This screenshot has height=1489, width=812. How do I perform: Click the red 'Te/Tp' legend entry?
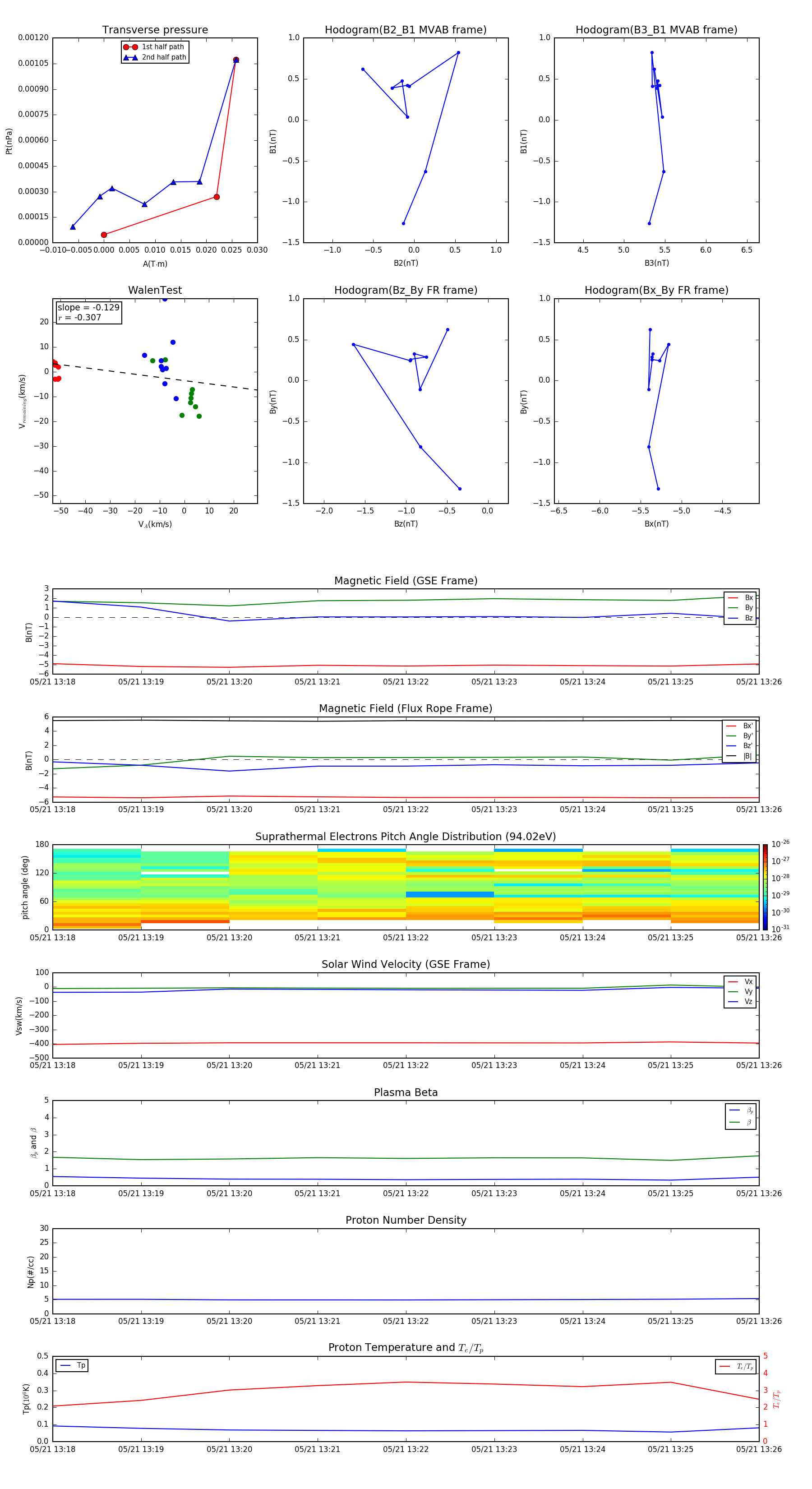click(x=736, y=1366)
